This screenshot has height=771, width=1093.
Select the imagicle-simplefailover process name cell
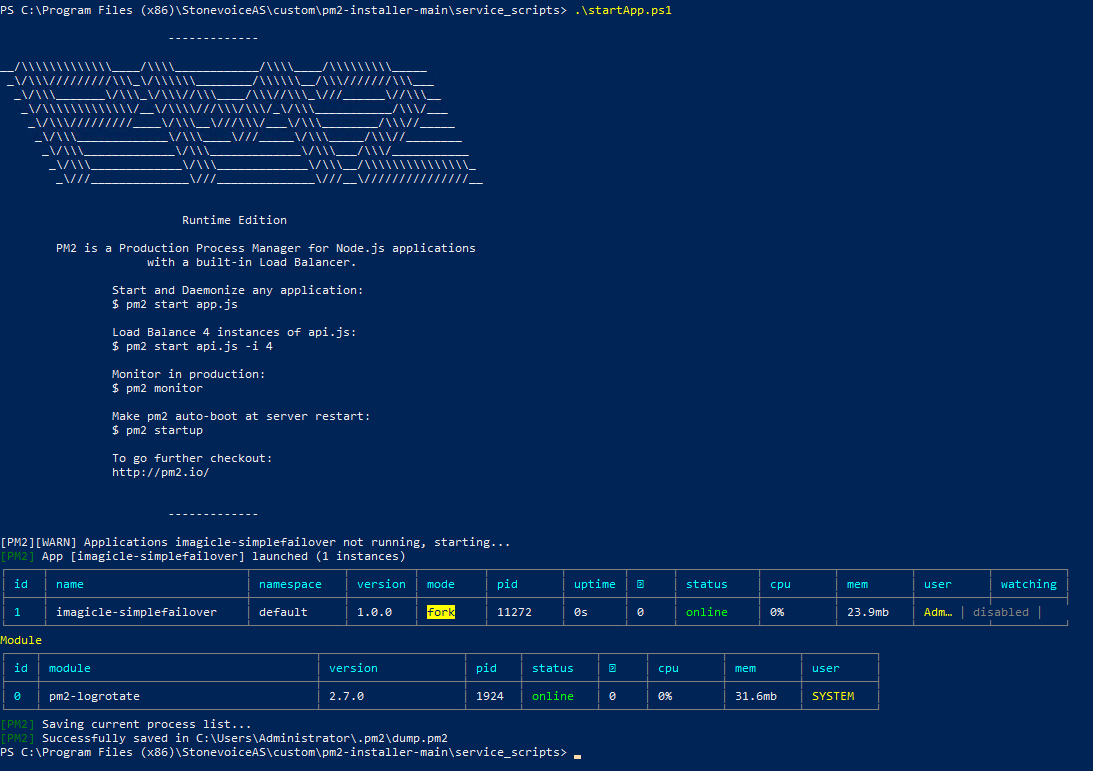tap(136, 612)
